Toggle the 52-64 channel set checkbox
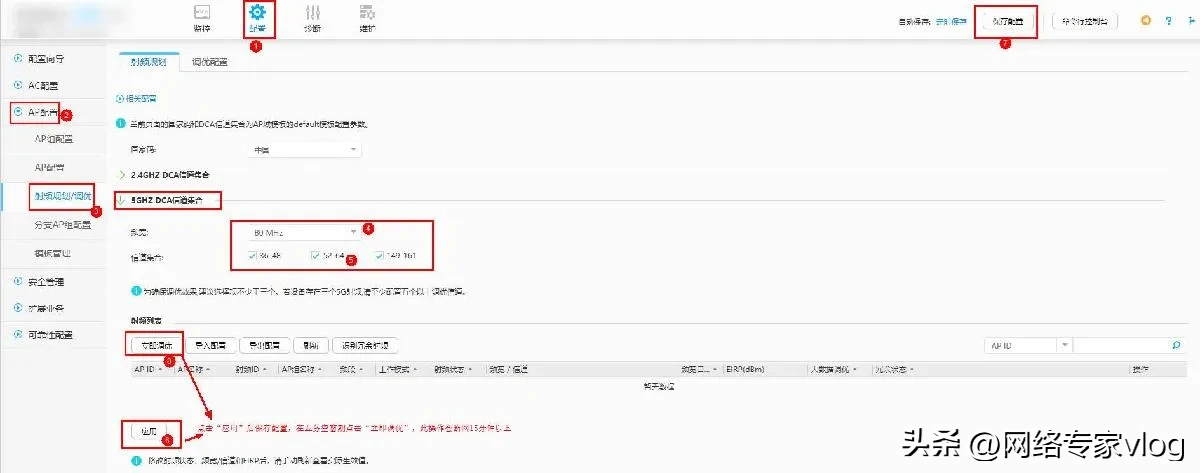This screenshot has width=1200, height=473. (316, 256)
